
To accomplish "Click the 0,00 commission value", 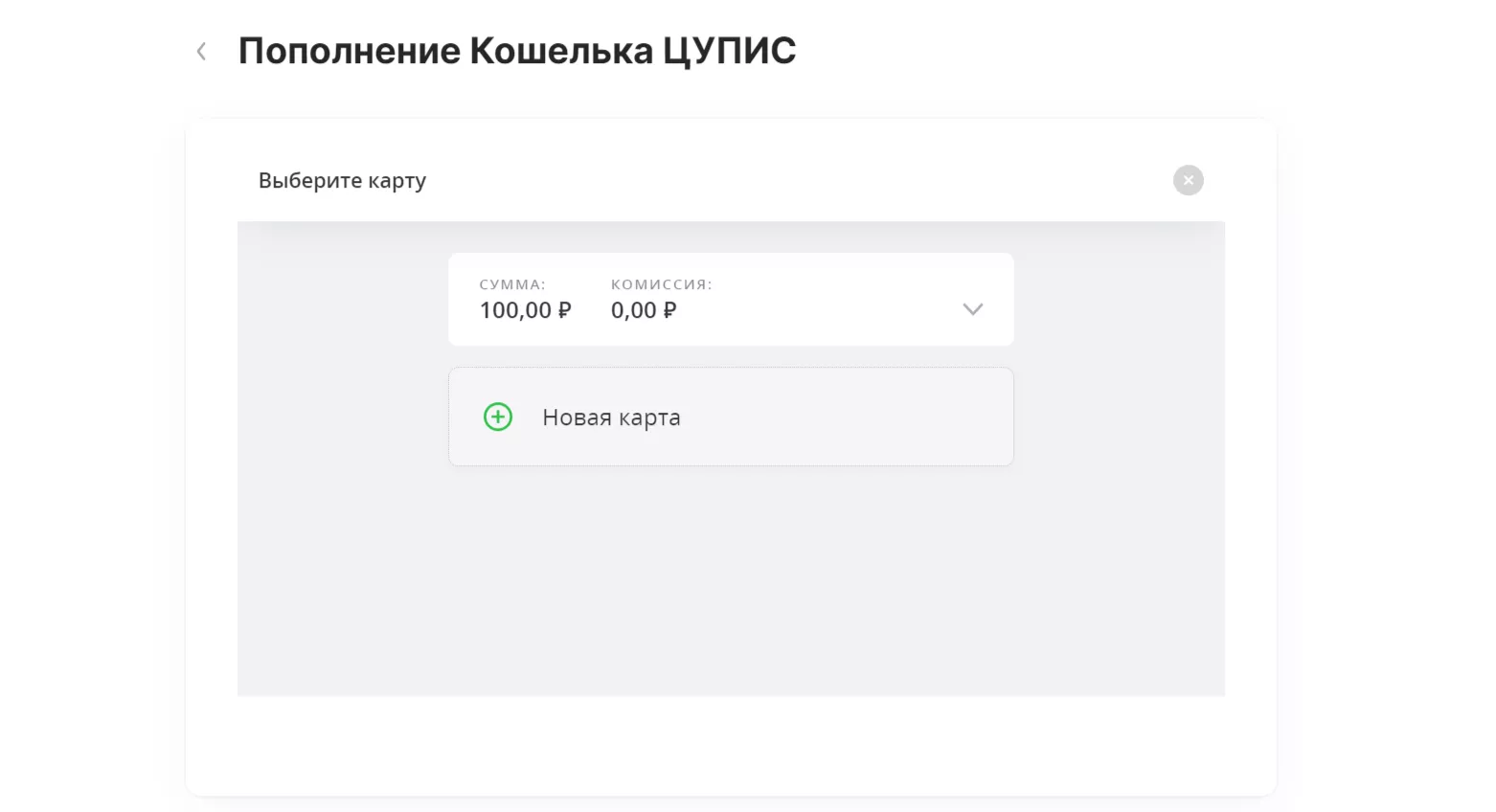I will pyautogui.click(x=634, y=310).
